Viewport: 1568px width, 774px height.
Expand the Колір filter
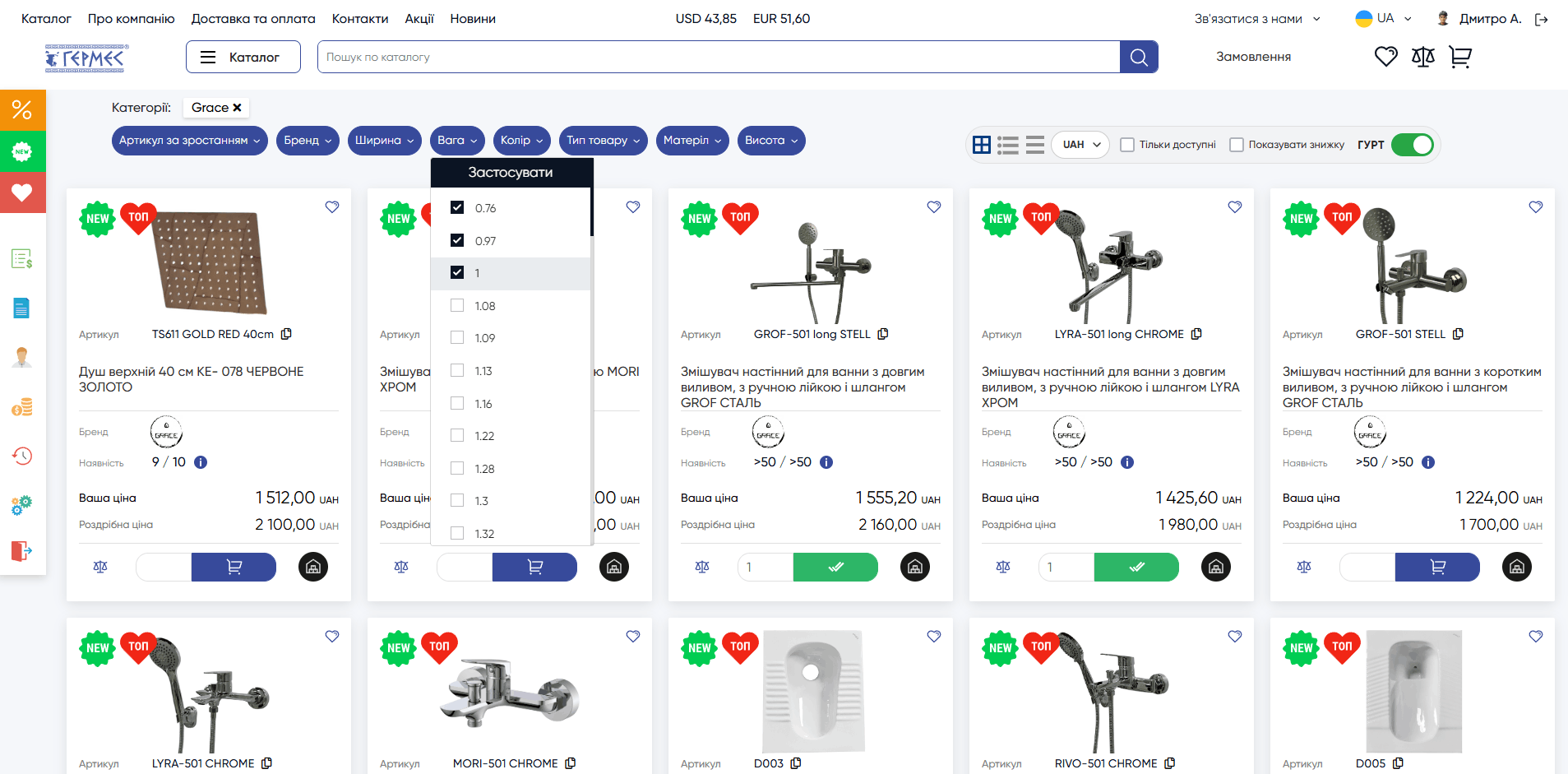point(522,141)
